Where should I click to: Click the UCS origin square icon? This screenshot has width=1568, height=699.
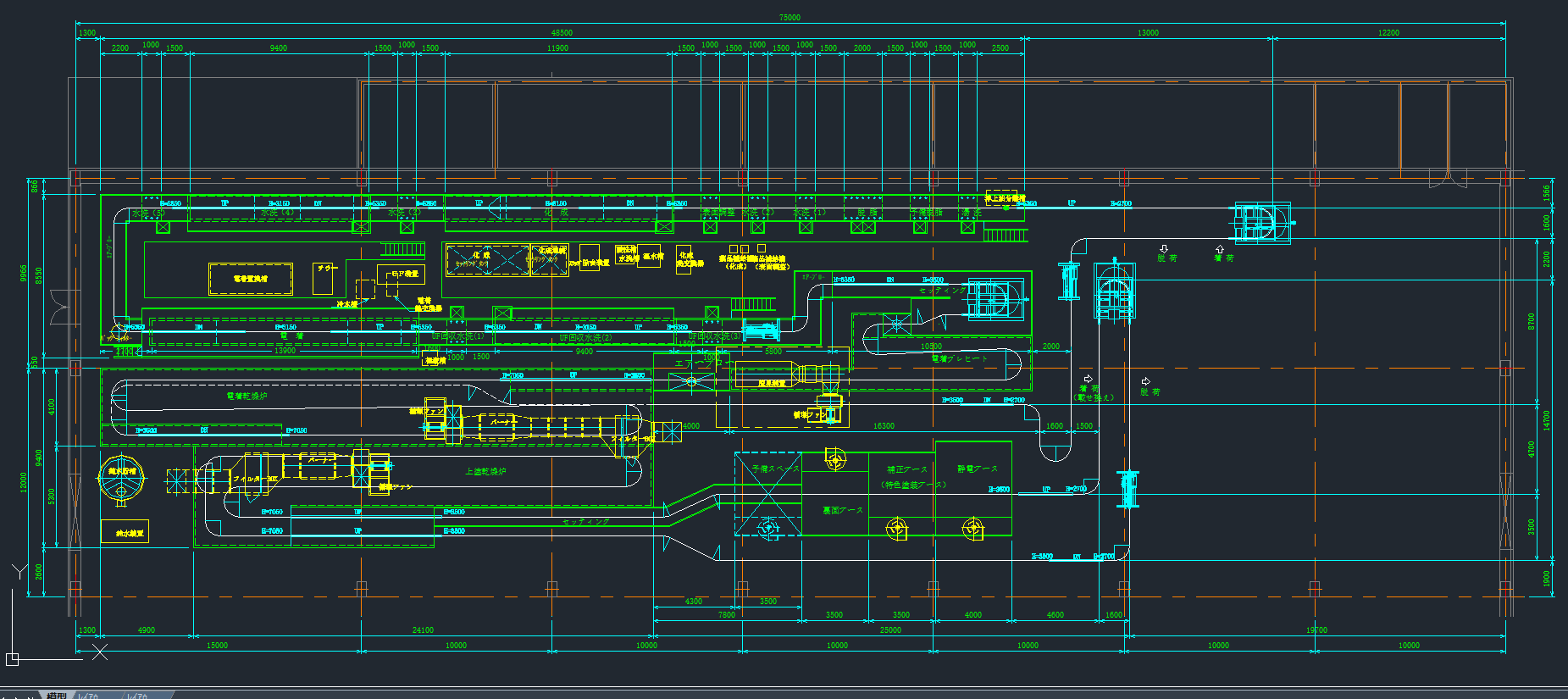(12, 658)
